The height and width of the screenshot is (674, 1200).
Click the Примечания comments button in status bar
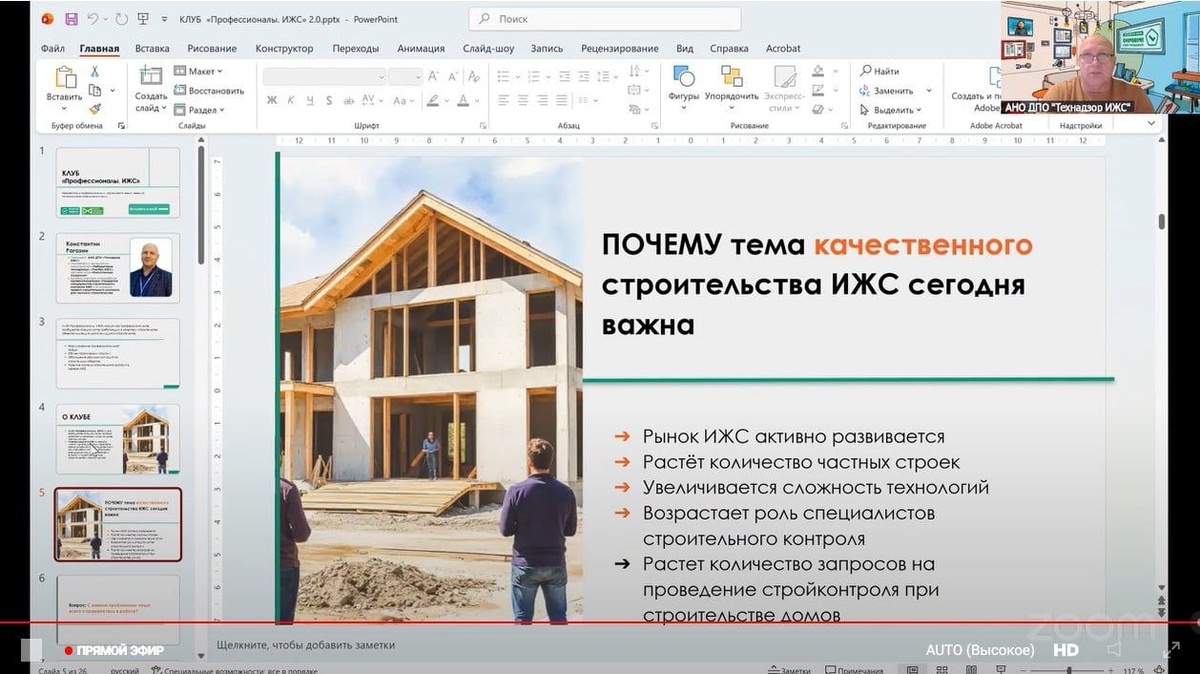tap(855, 670)
